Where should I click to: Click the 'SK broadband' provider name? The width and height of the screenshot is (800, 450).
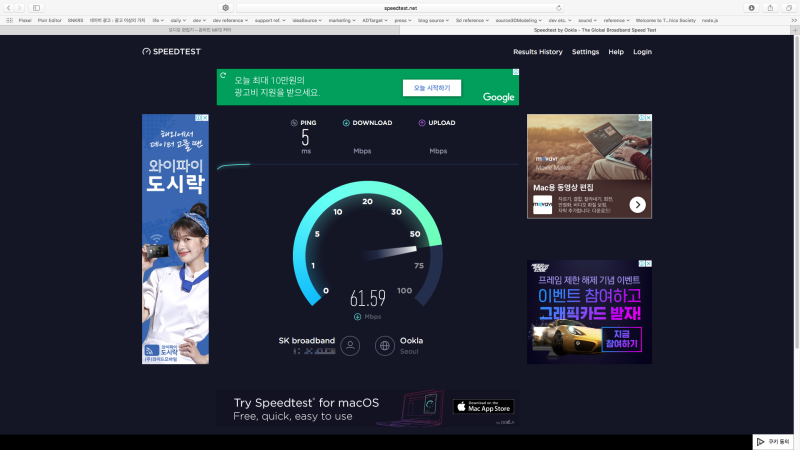pos(307,340)
